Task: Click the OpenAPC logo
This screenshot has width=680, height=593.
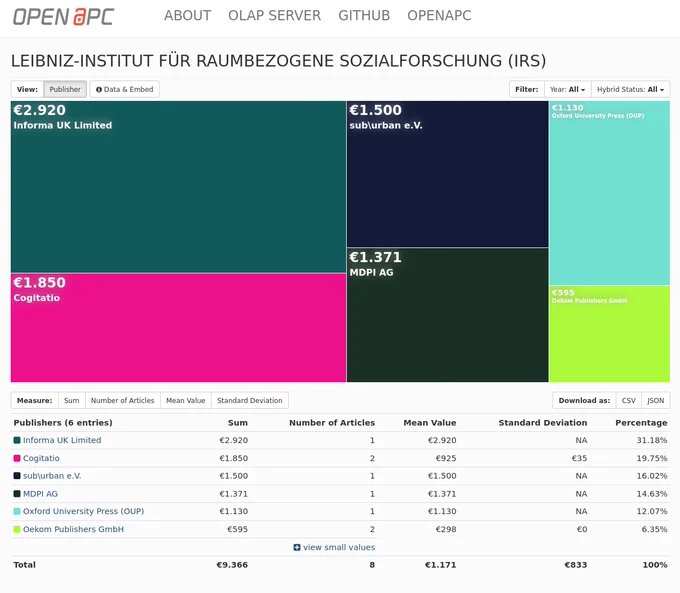Action: pyautogui.click(x=63, y=16)
